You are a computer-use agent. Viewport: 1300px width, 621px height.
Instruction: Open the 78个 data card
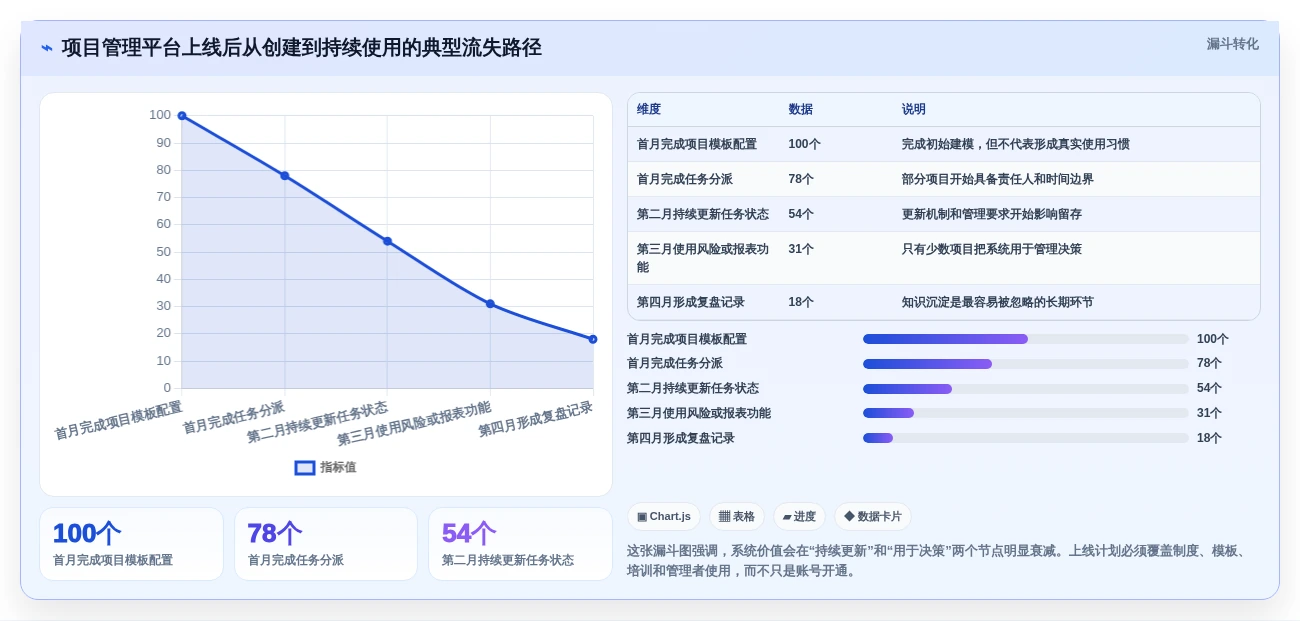pyautogui.click(x=326, y=544)
